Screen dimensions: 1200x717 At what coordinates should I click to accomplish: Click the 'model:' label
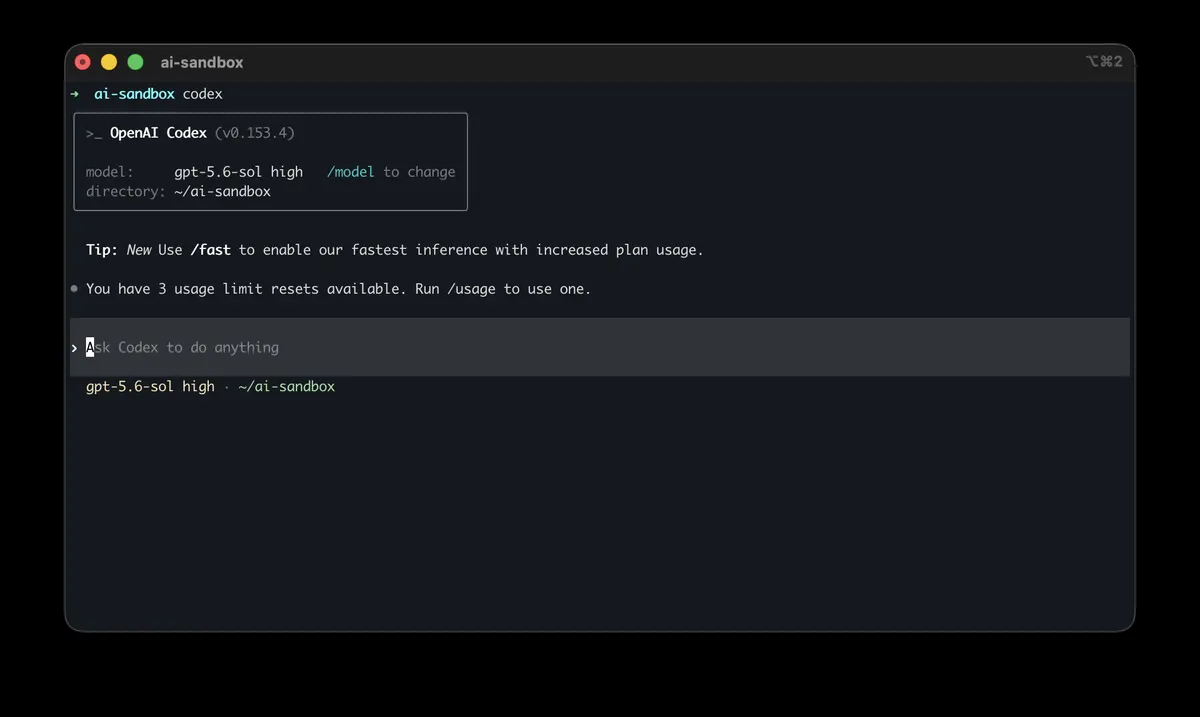coord(110,172)
